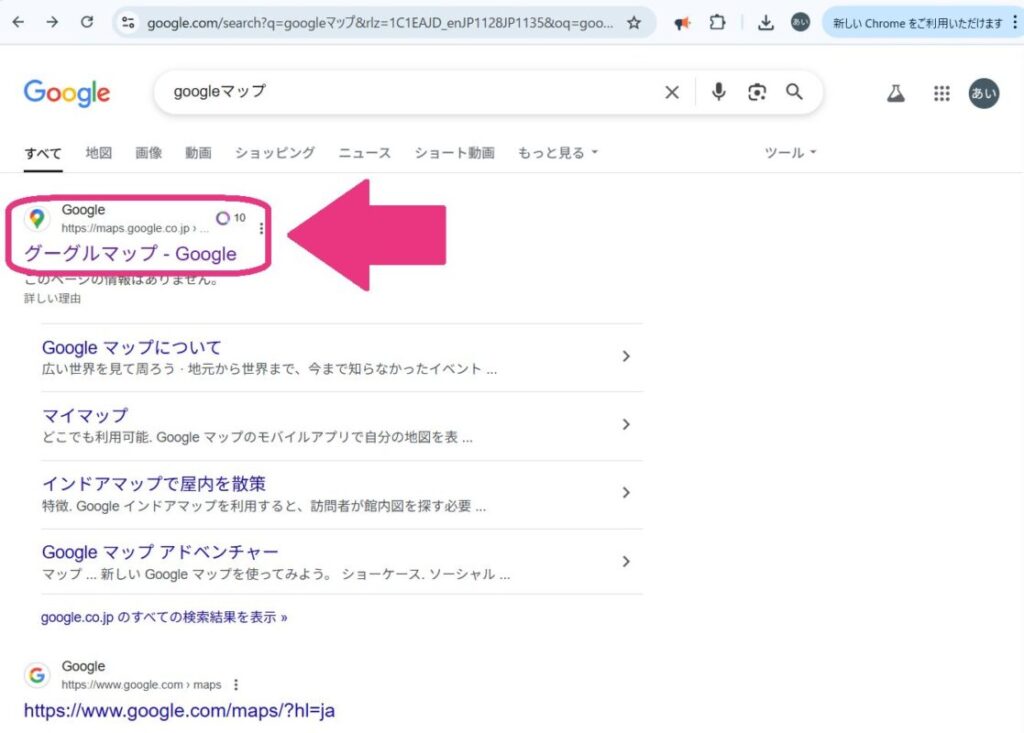Expand the もっと見る dropdown

[x=558, y=153]
